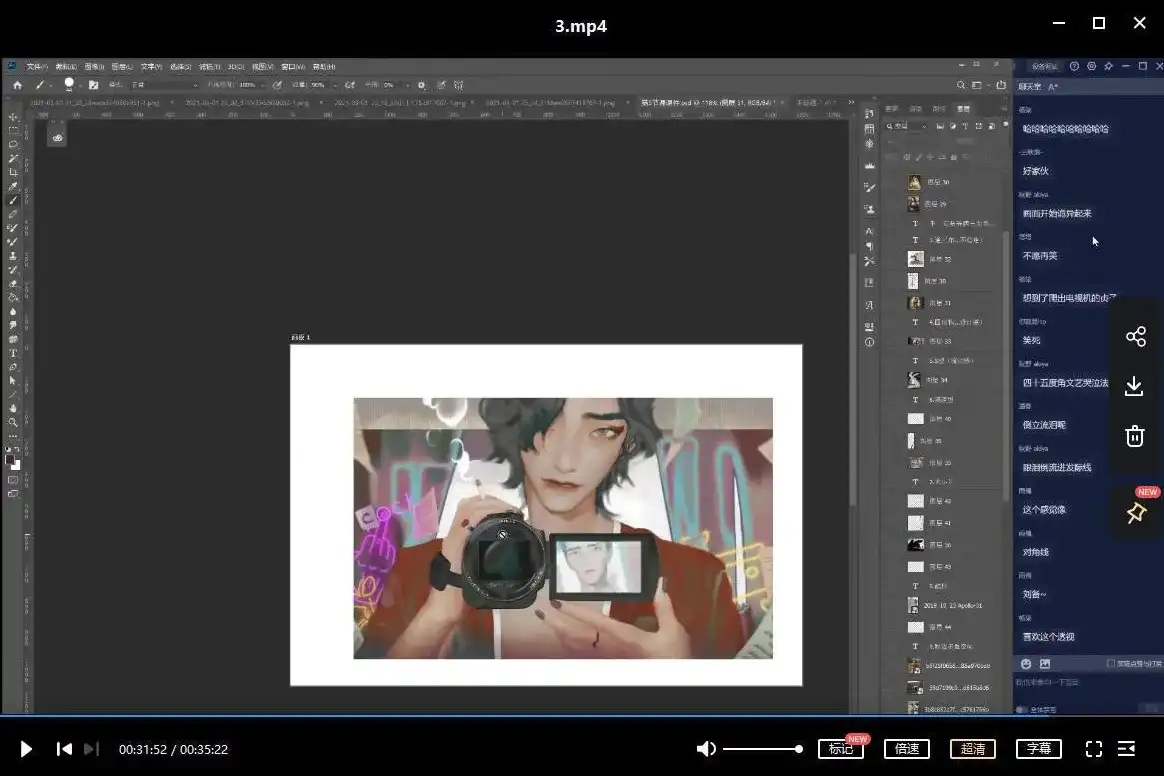Screen dimensions: 1164x776
Task: Open the playlist panel icon
Action: coord(1126,749)
